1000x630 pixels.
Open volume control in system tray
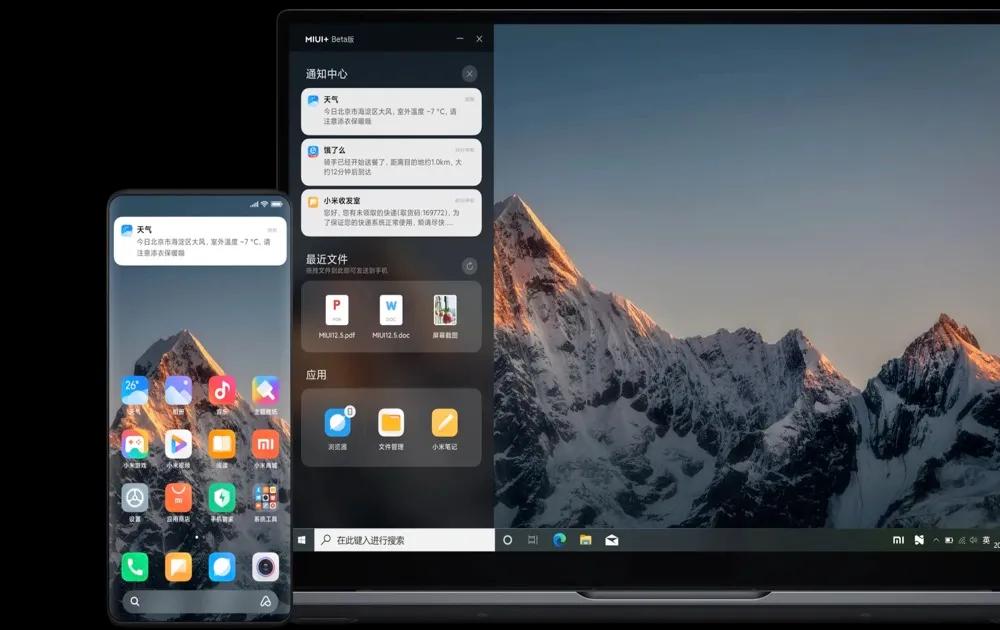(x=973, y=540)
